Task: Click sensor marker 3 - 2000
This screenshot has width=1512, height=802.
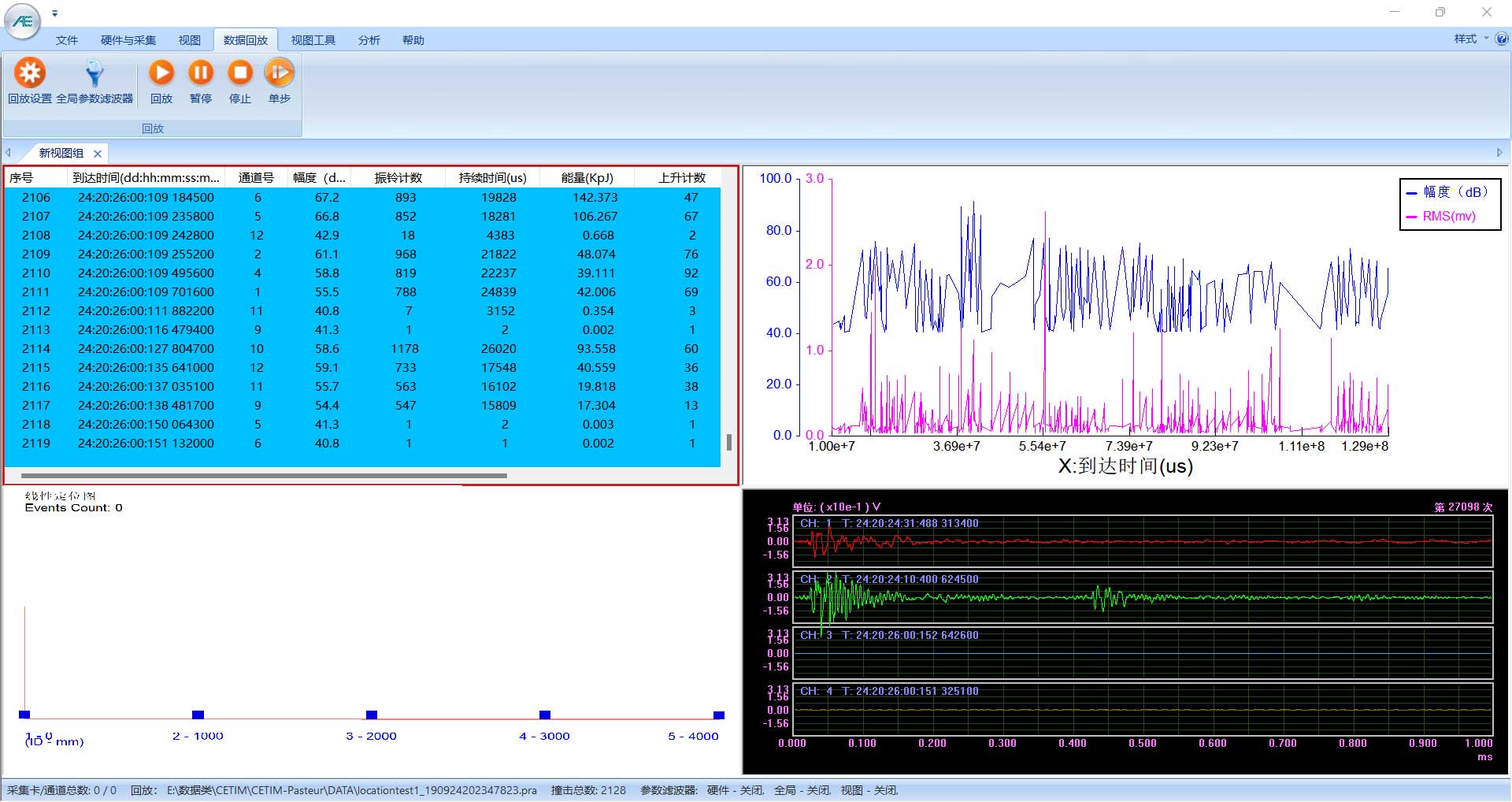Action: [x=372, y=715]
